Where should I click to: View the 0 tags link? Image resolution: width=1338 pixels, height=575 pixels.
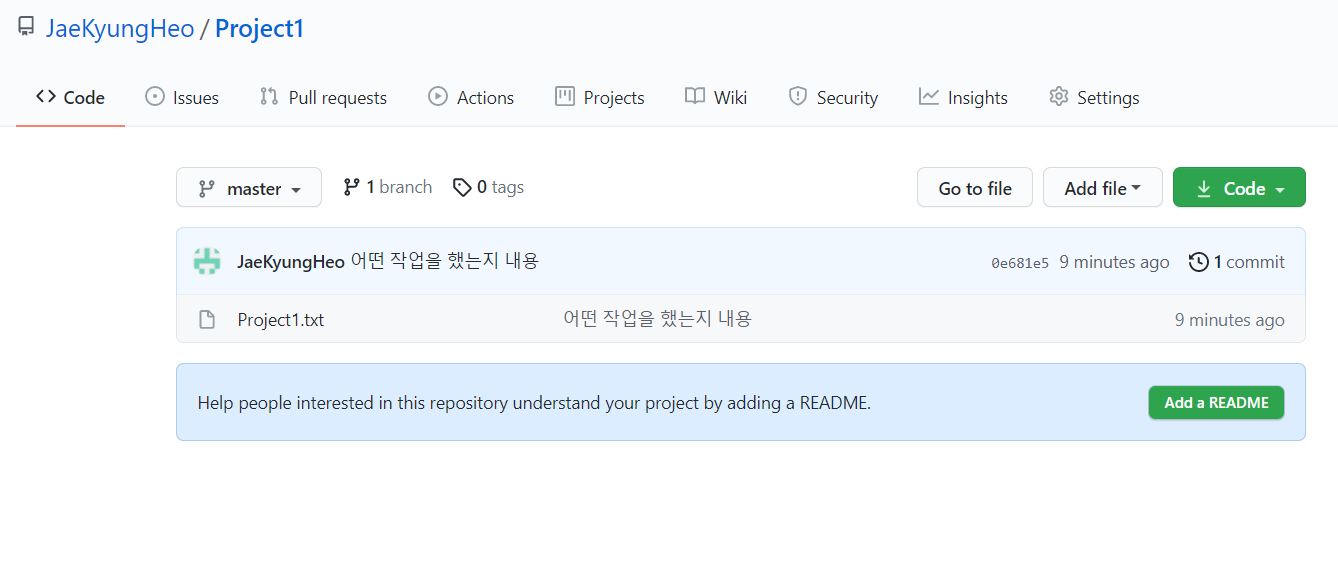(x=488, y=187)
